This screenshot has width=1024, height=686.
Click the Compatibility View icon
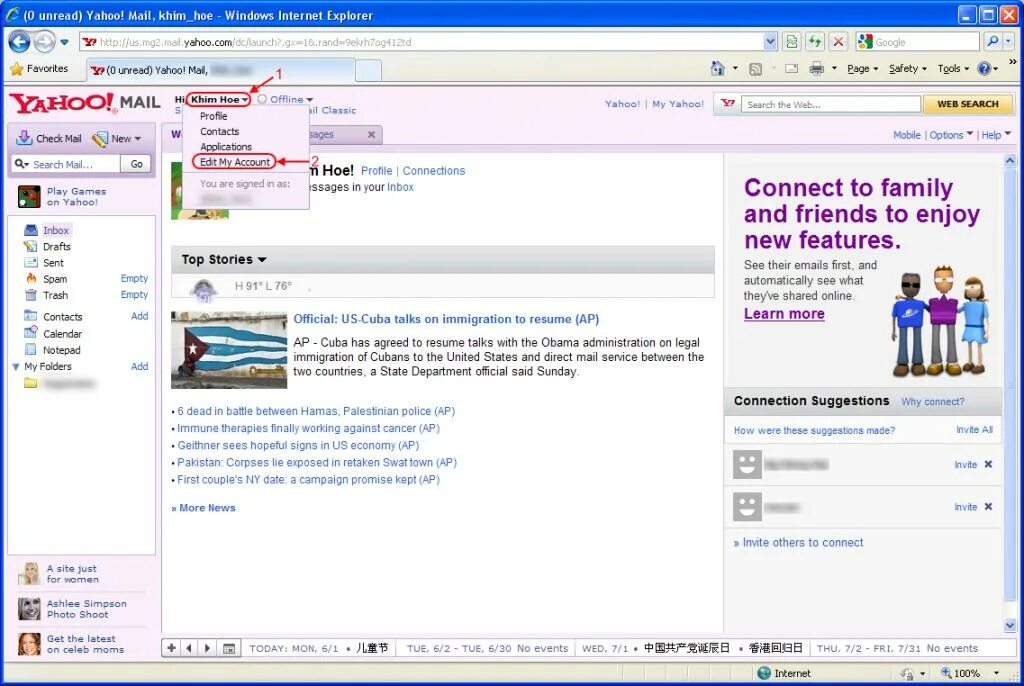click(792, 42)
